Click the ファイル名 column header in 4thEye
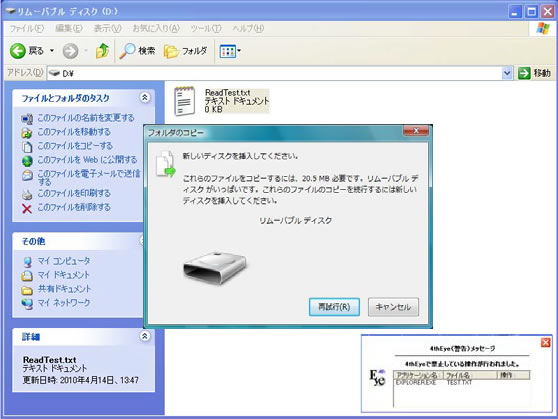The image size is (558, 419). tap(470, 375)
